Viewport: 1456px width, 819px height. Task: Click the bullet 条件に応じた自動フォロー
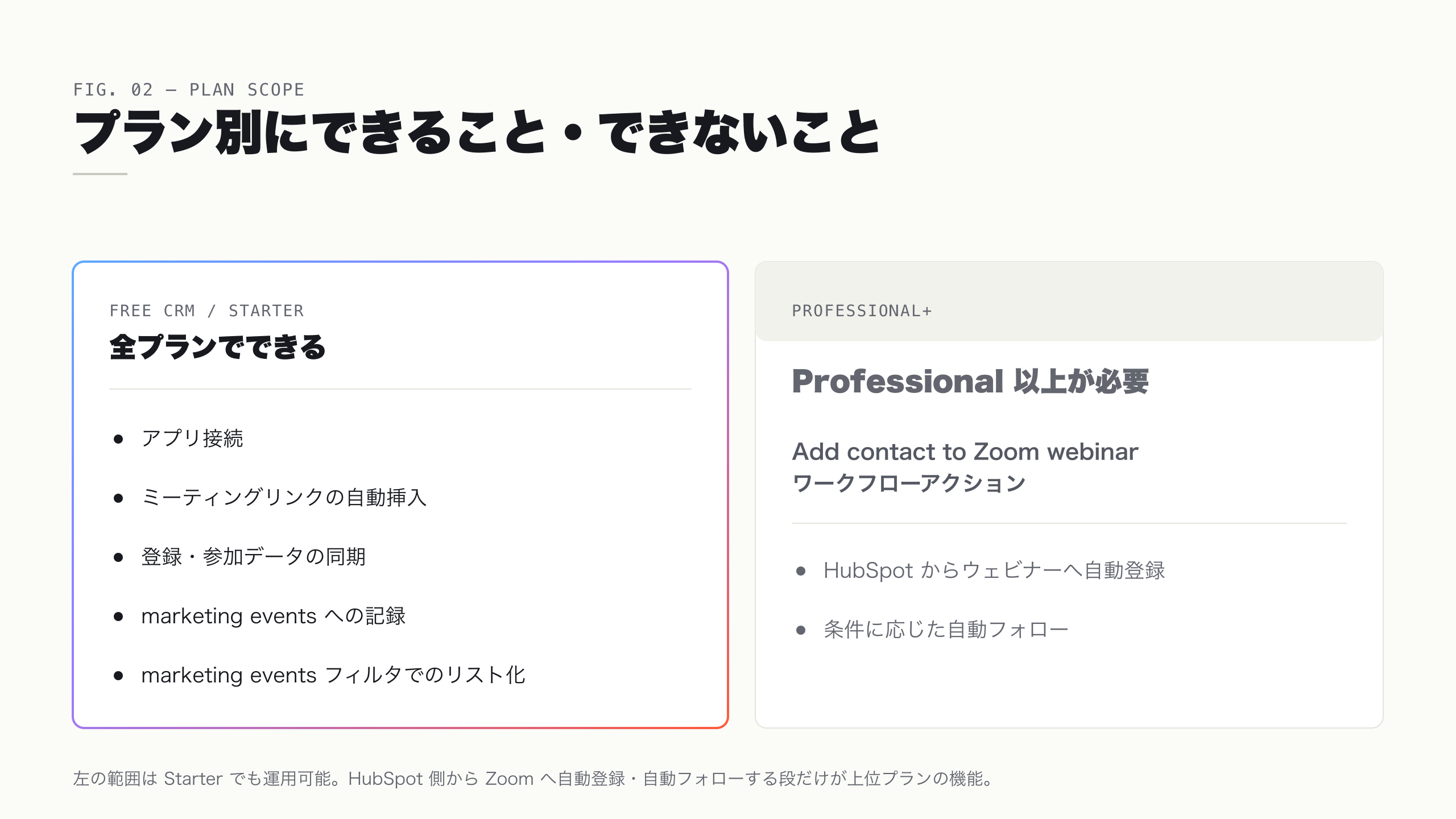(x=946, y=630)
